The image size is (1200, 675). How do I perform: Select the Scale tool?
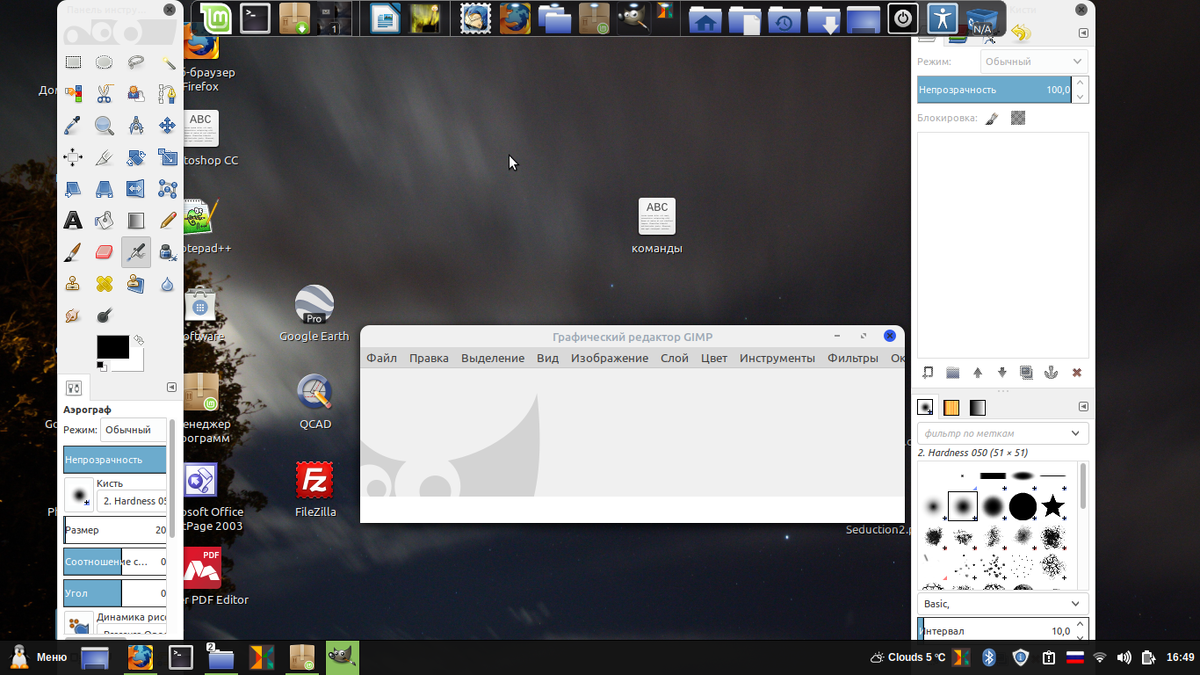[x=167, y=158]
